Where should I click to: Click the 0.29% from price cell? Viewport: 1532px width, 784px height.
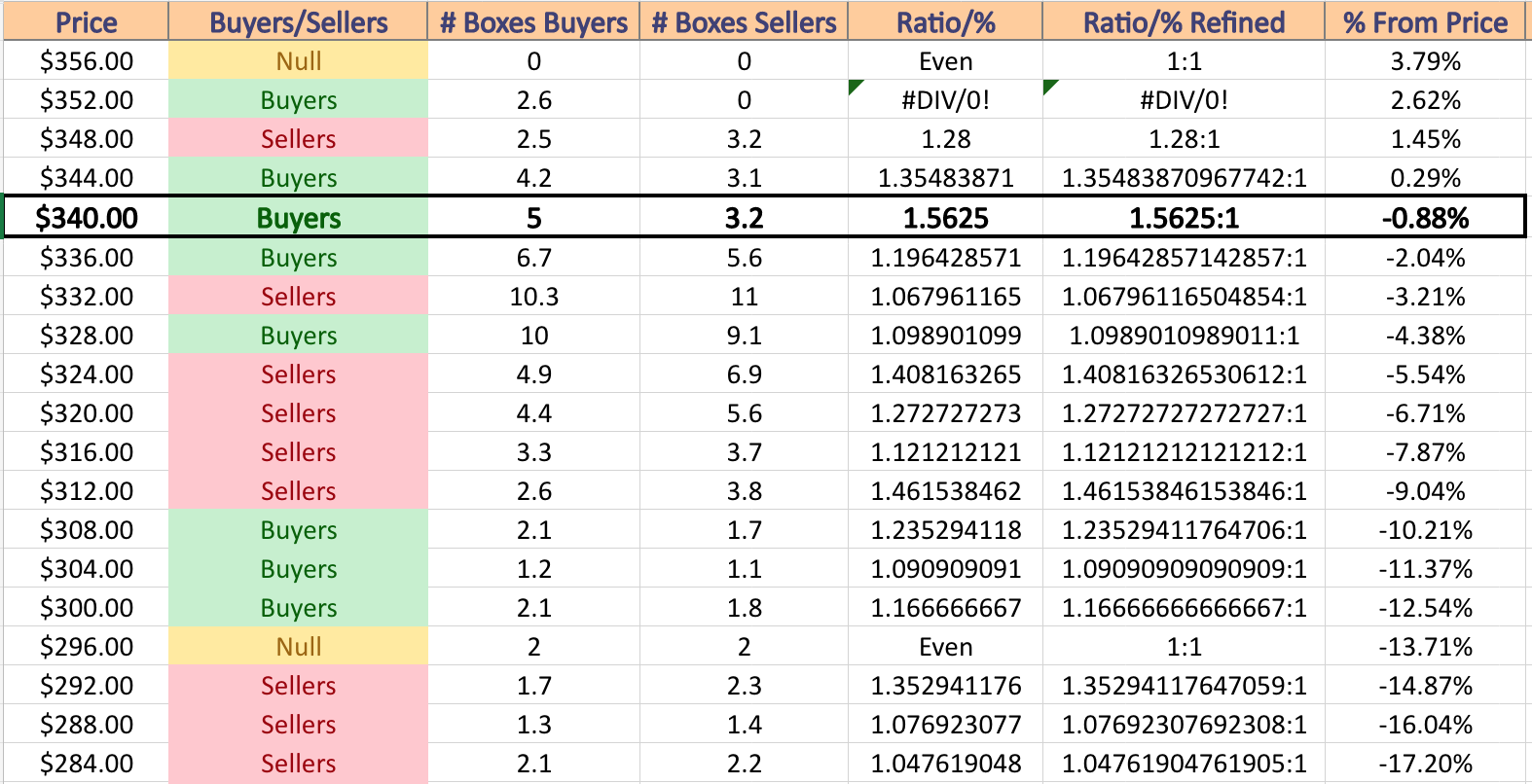1425,178
